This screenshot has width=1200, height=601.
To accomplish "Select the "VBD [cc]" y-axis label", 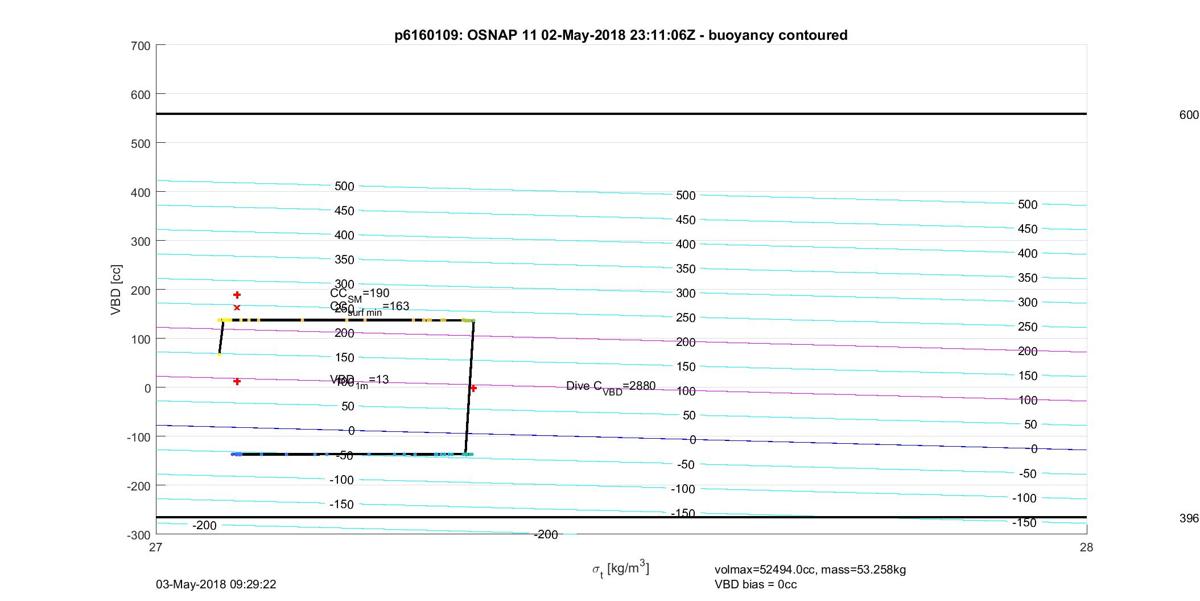I will click(x=118, y=290).
